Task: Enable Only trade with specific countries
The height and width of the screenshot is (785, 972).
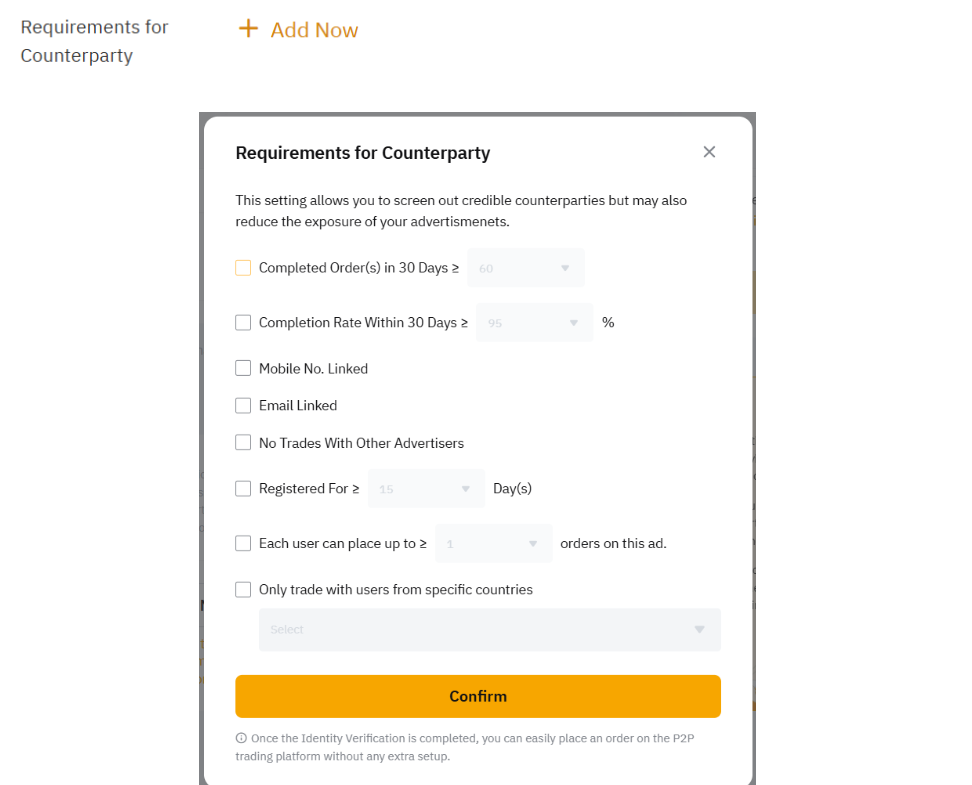Action: tap(243, 589)
